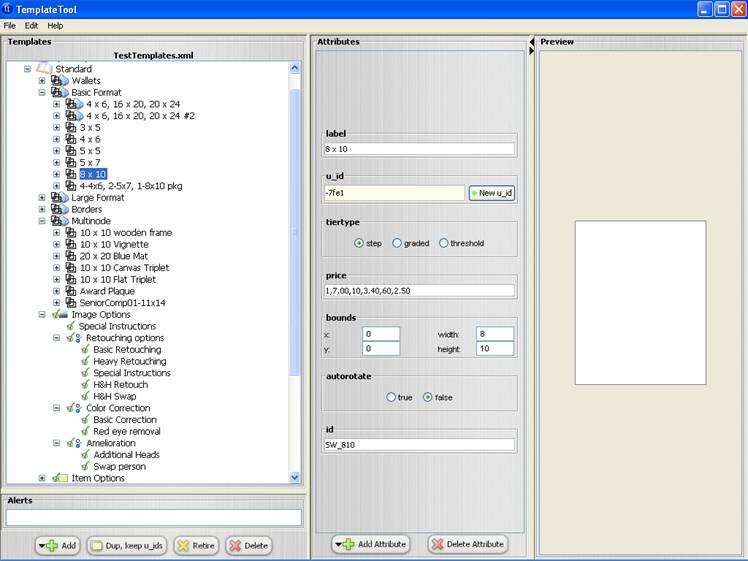
Task: Expand the Borders node
Action: click(x=42, y=209)
